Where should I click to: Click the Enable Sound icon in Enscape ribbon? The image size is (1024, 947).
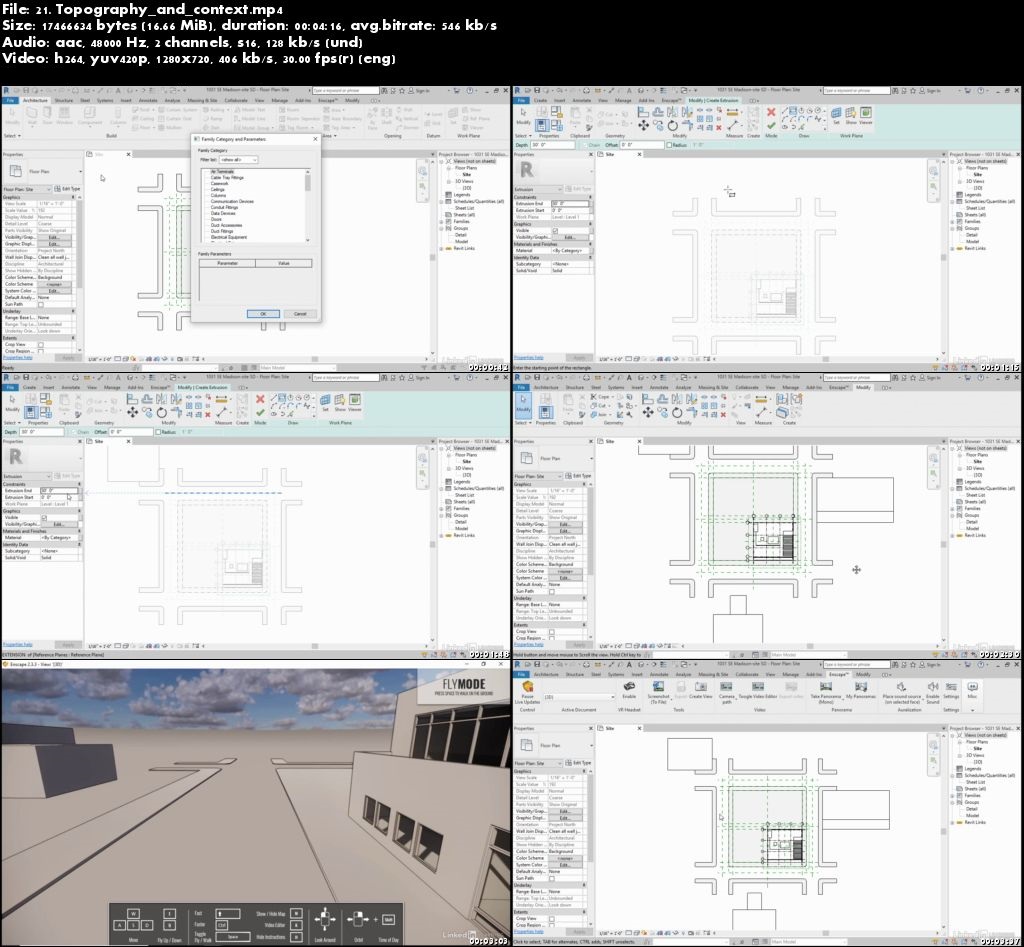click(x=932, y=690)
